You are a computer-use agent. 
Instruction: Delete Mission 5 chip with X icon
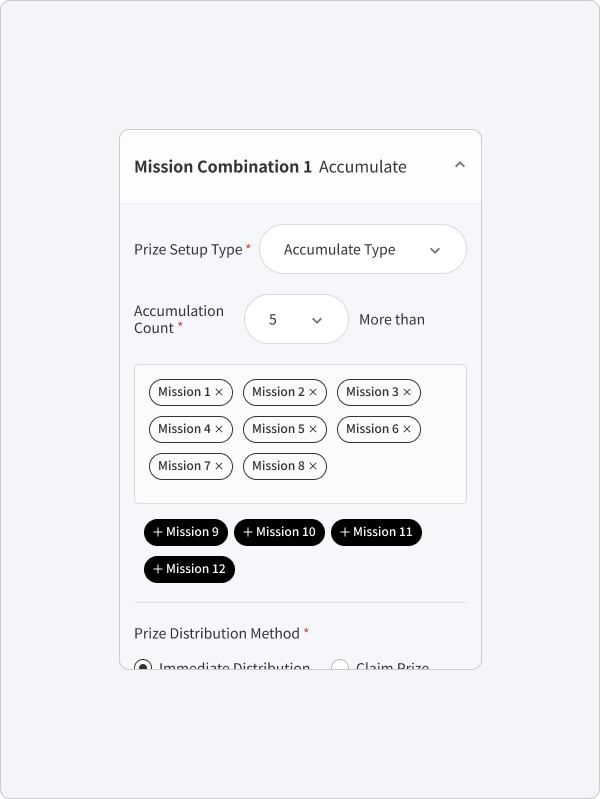[x=313, y=430]
